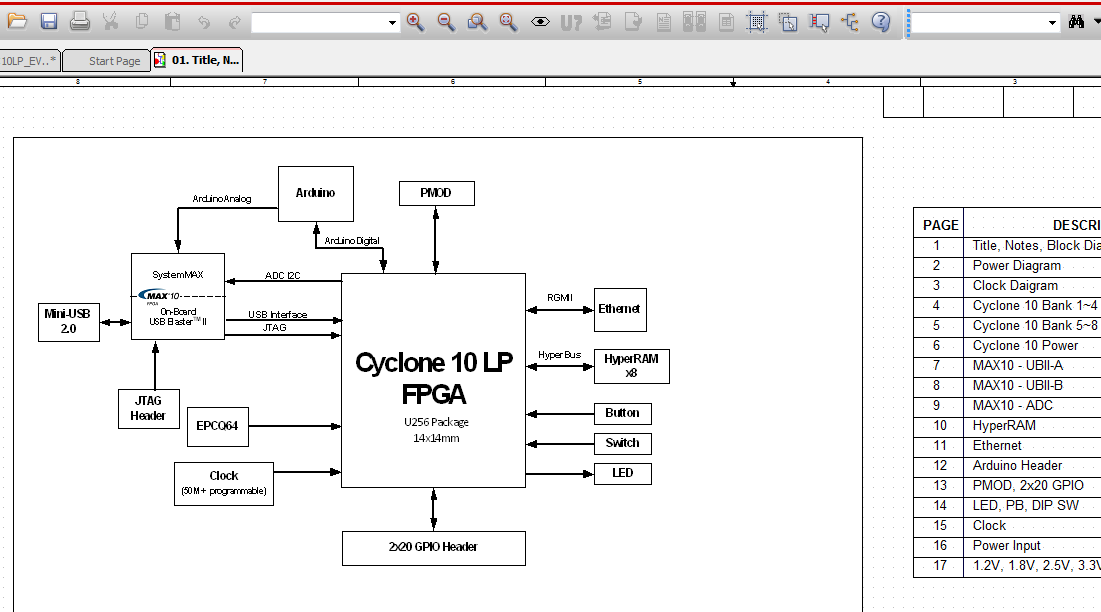Click the LED block
1101x612 pixels.
[622, 473]
